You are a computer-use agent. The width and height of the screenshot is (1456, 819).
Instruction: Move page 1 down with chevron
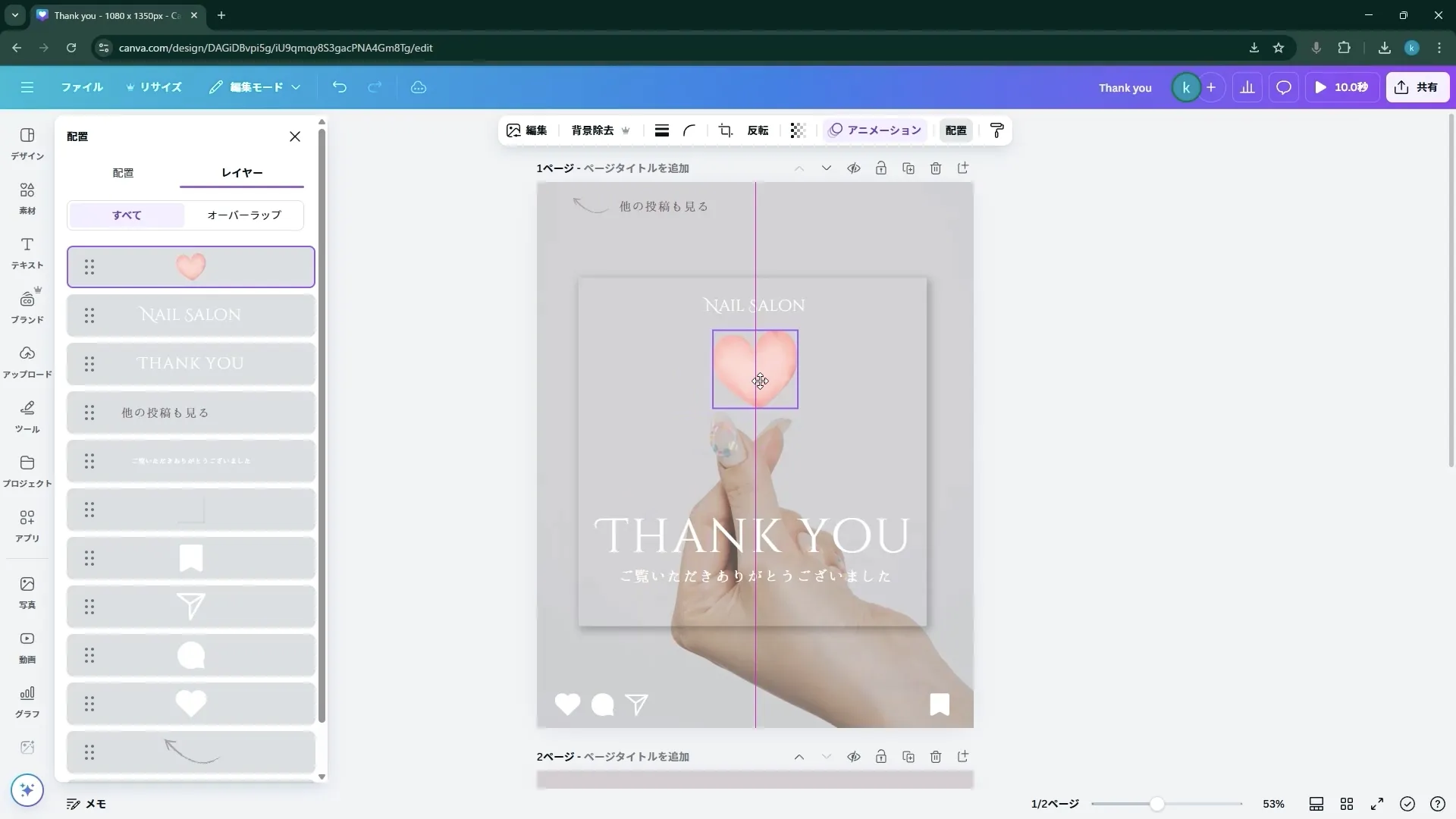[x=827, y=168]
